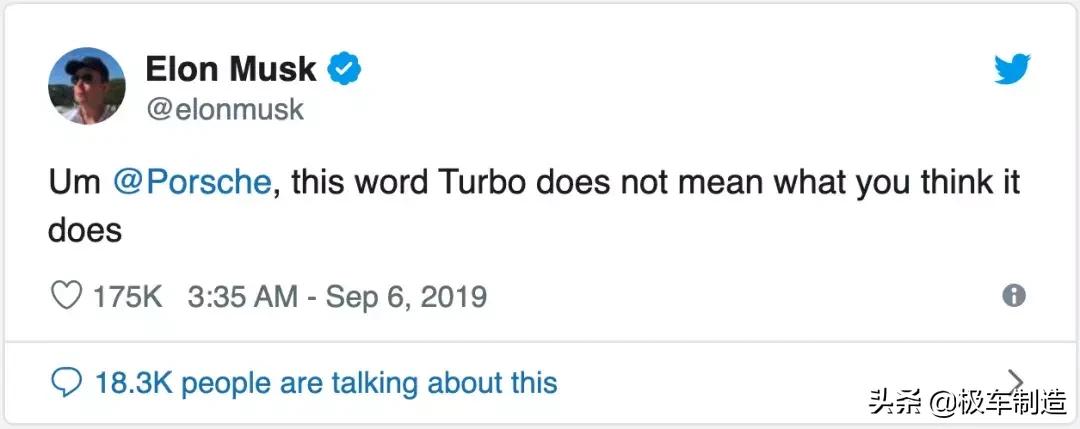1080x429 pixels.
Task: Click the reply speech bubble icon
Action: 66,381
